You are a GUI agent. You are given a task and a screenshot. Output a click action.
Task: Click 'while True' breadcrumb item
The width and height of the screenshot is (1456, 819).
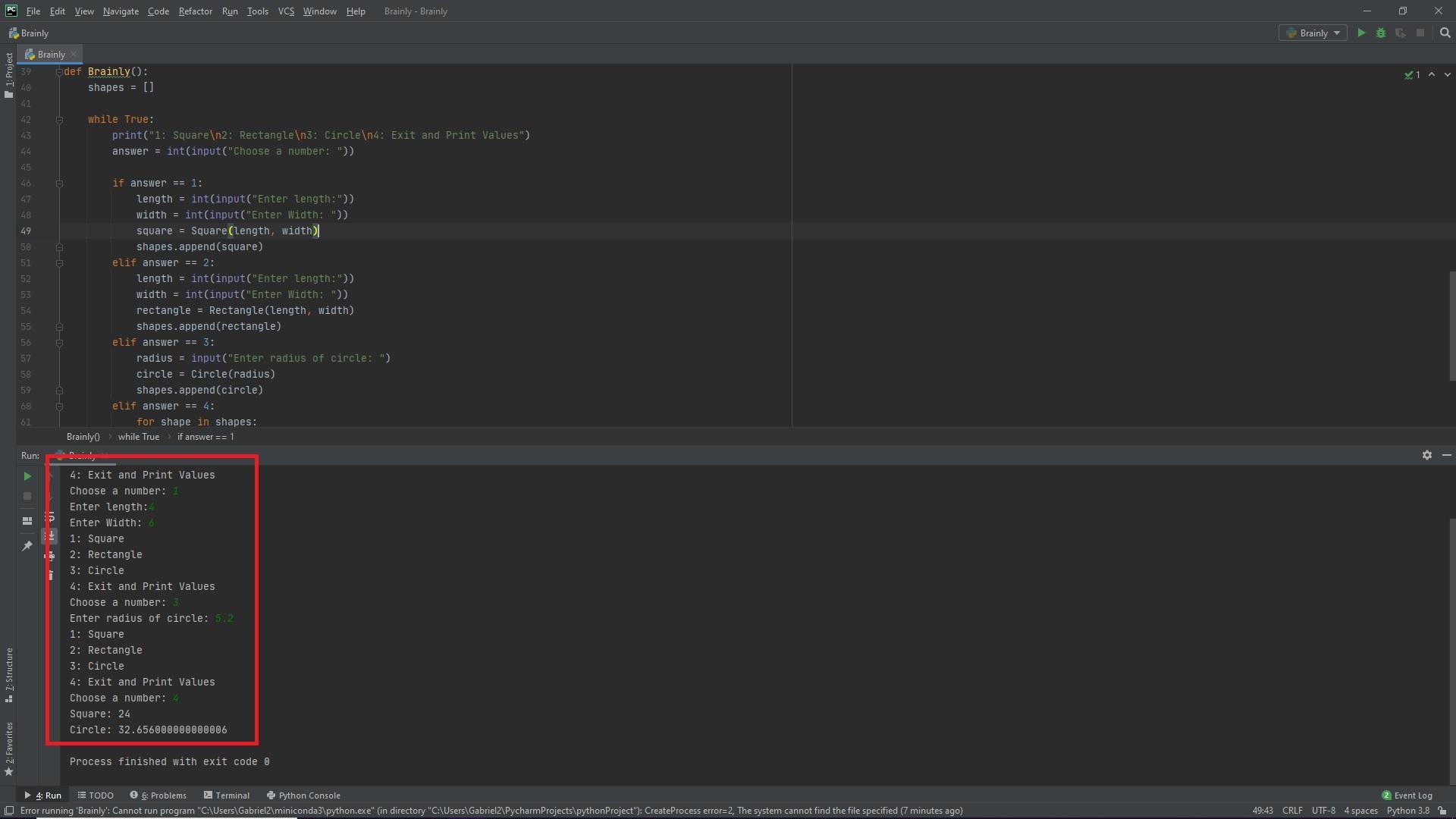(139, 437)
